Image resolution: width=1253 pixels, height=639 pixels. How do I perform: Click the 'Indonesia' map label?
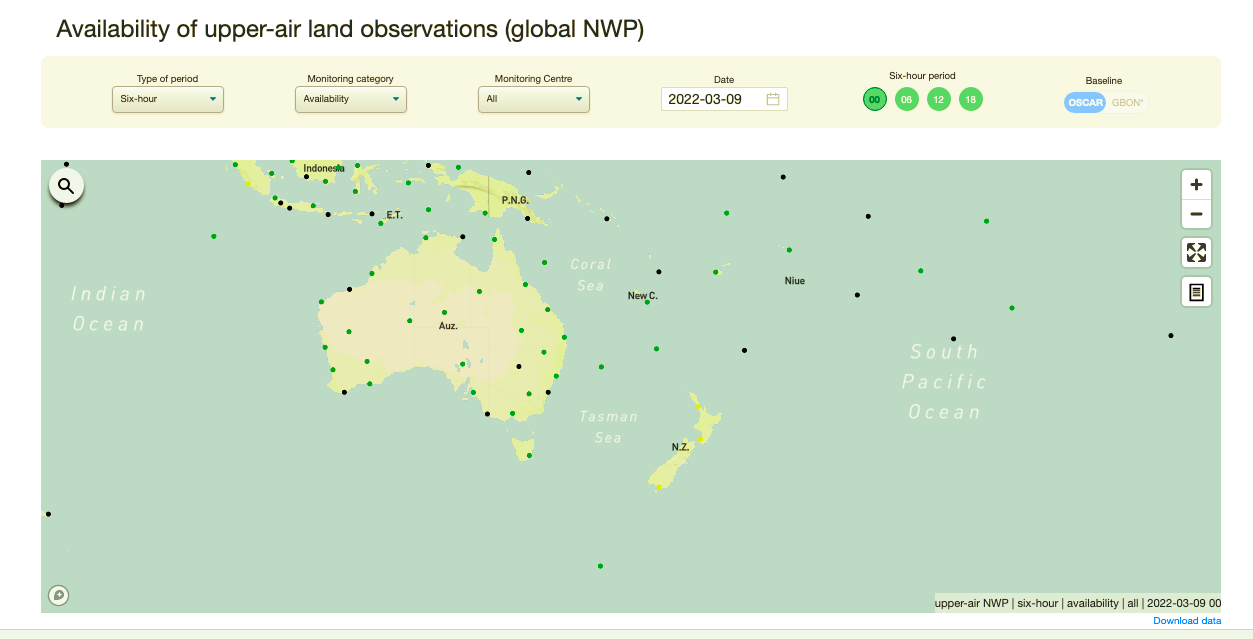[x=323, y=168]
